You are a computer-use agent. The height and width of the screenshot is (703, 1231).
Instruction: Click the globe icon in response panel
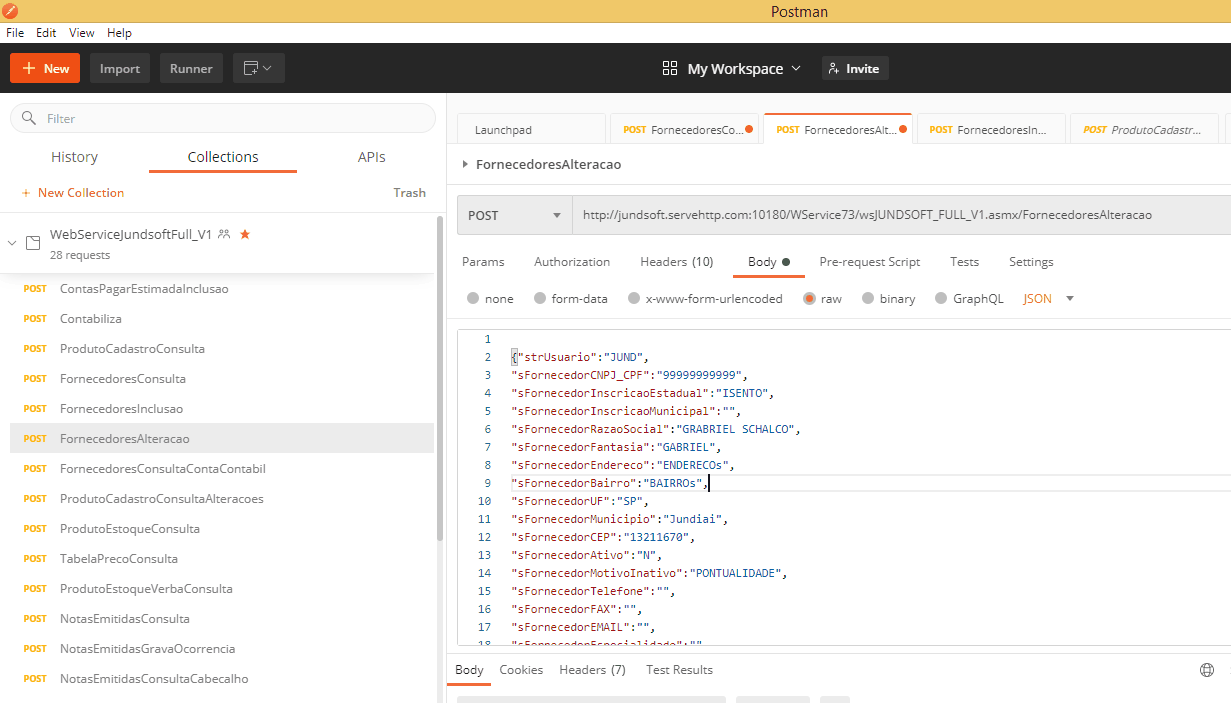click(1207, 670)
